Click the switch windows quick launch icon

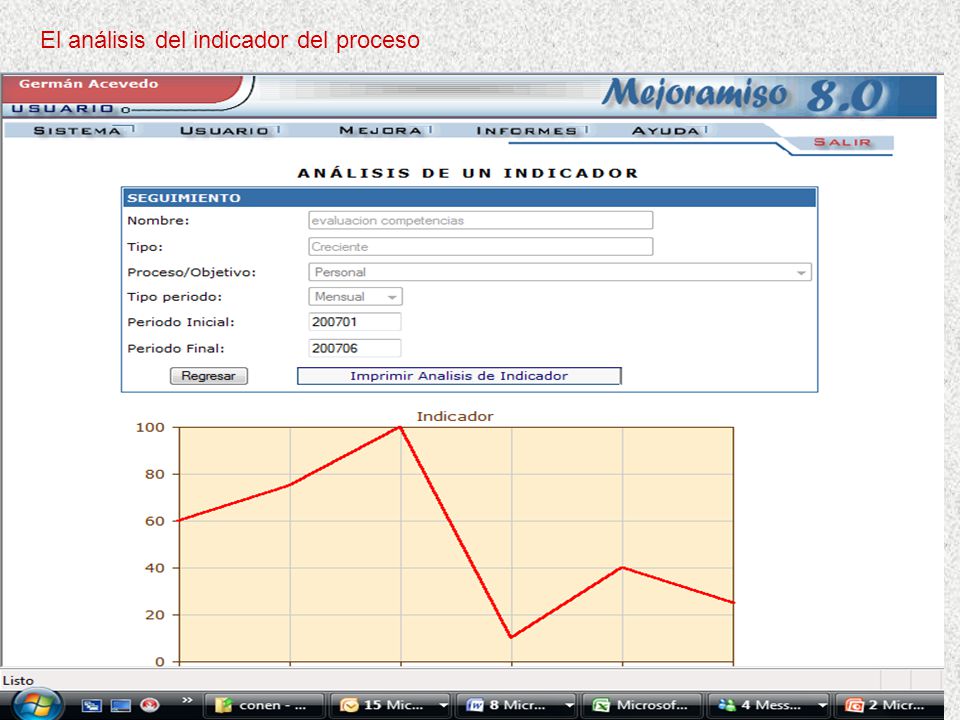[x=92, y=705]
